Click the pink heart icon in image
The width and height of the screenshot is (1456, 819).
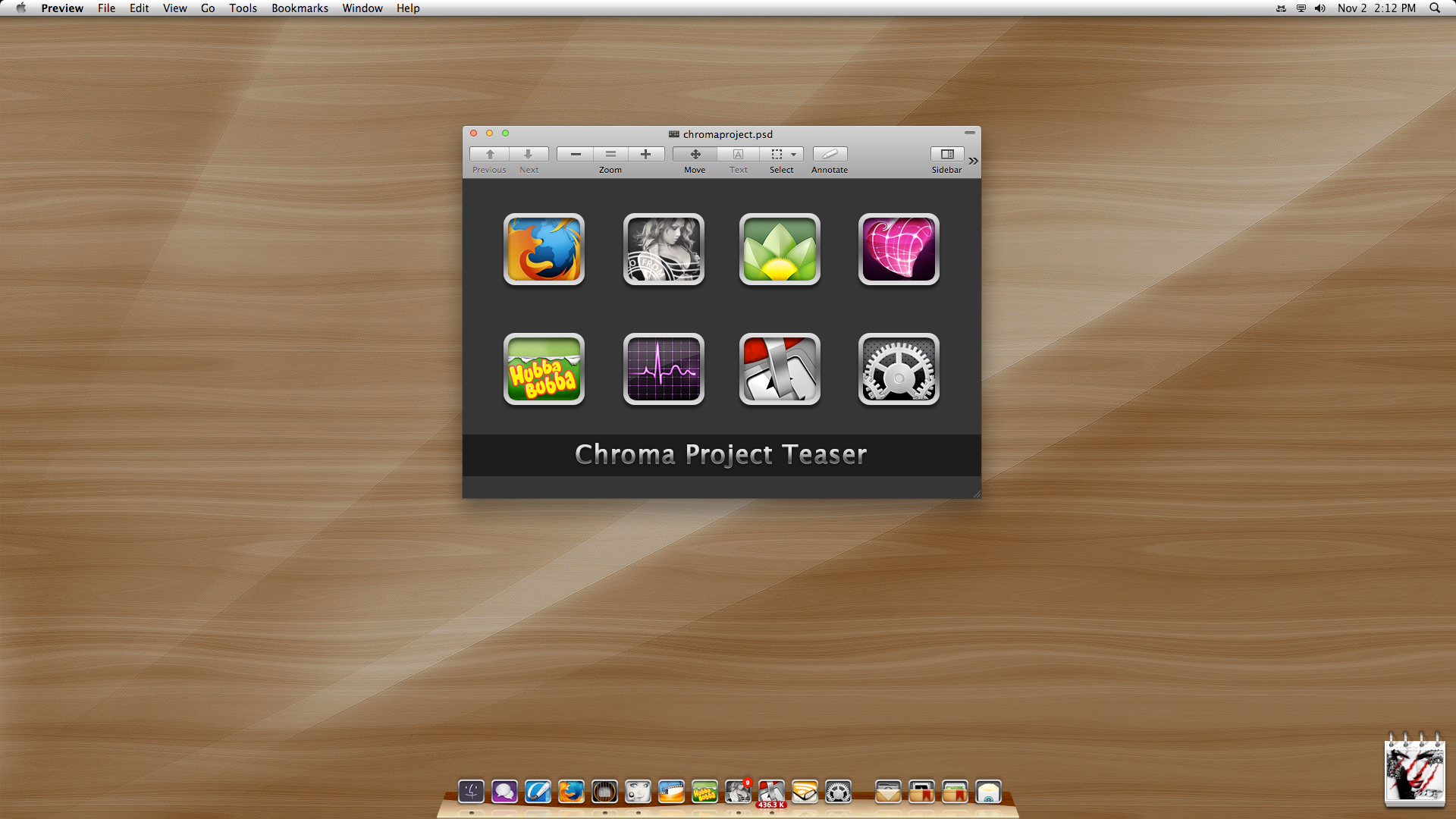pyautogui.click(x=899, y=249)
